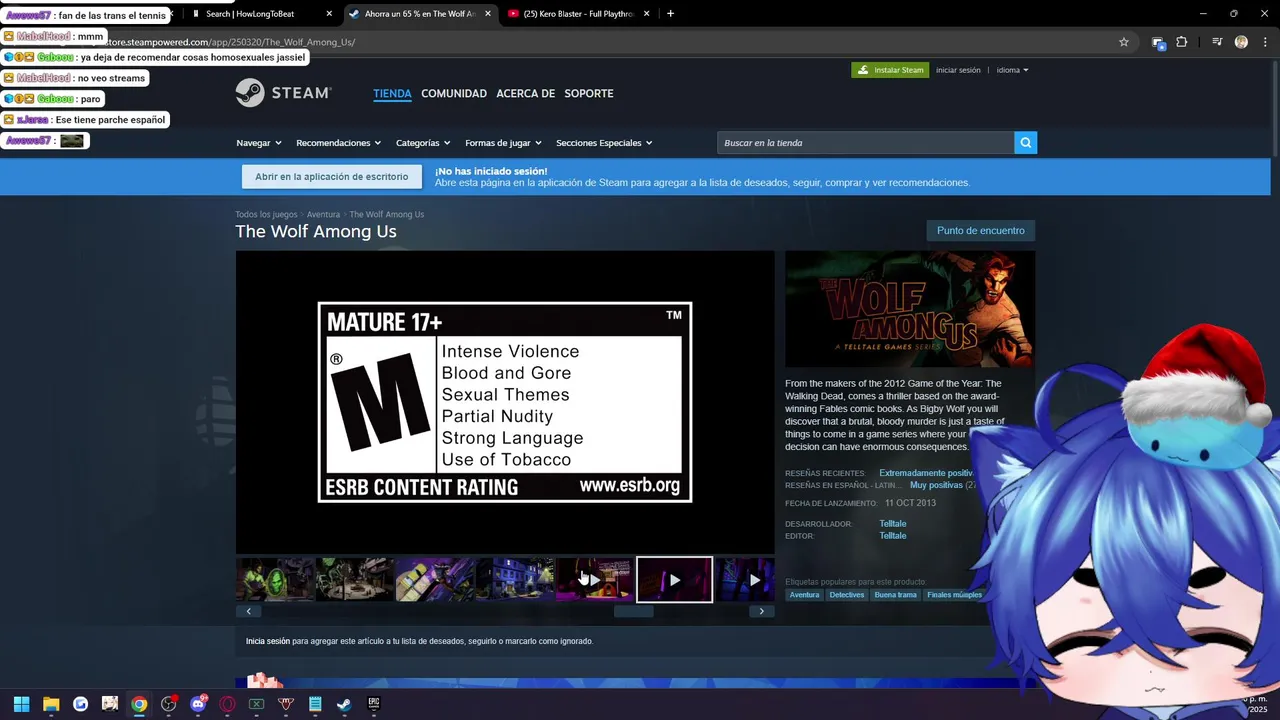Open the anime character icon in taskbar

(x=110, y=704)
